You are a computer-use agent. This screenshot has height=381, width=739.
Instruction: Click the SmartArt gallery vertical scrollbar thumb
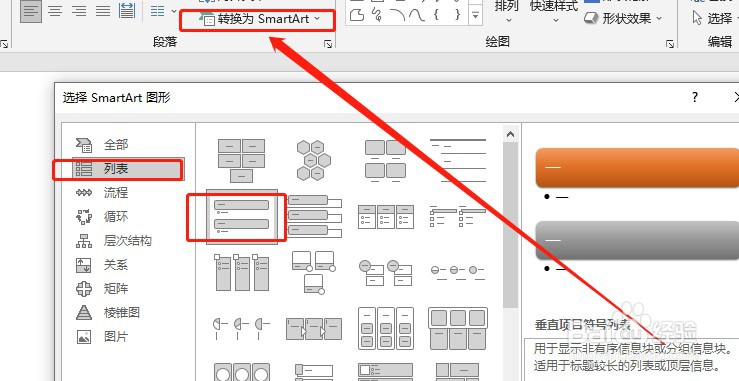click(510, 225)
